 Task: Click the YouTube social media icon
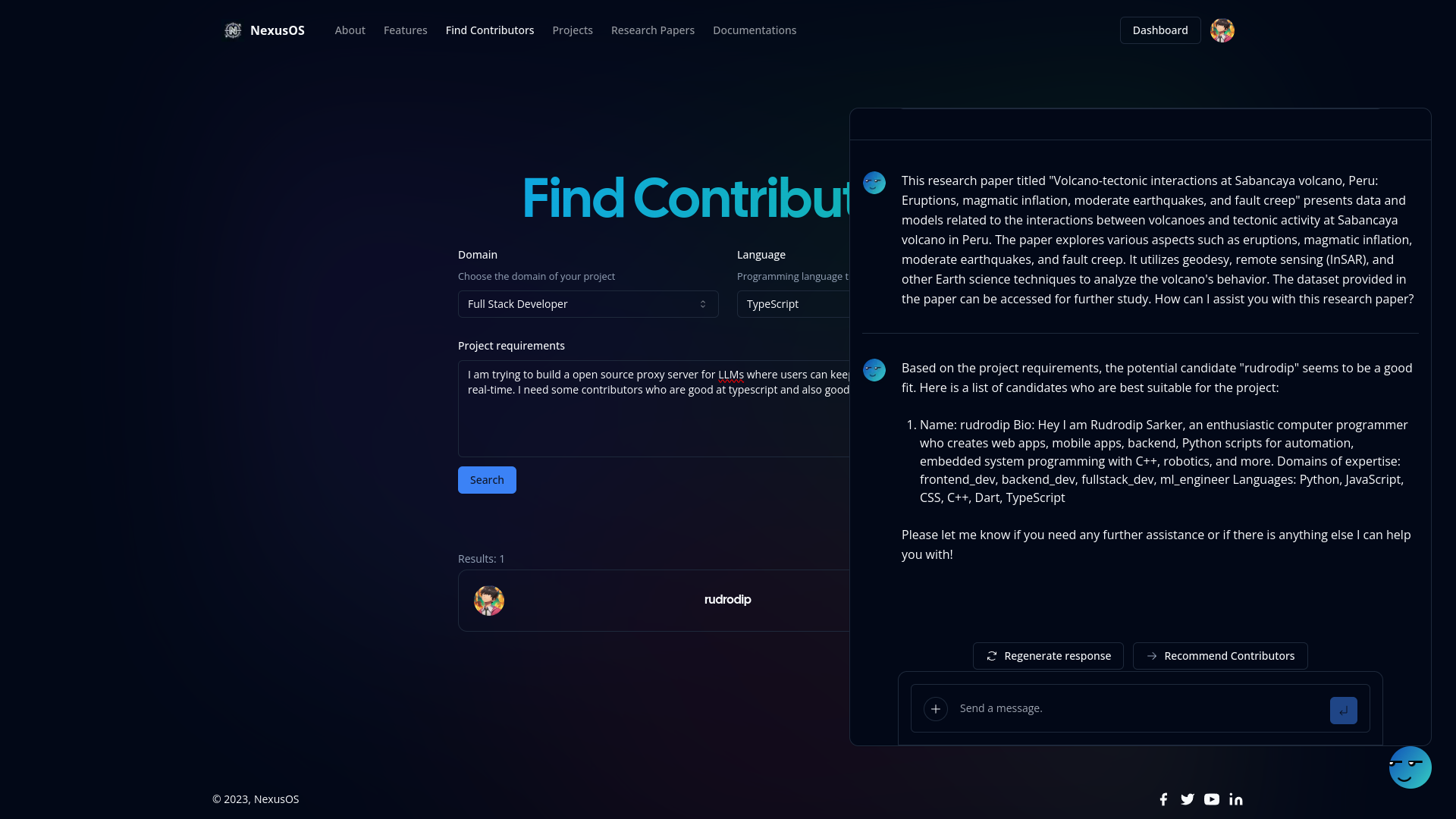(1212, 799)
